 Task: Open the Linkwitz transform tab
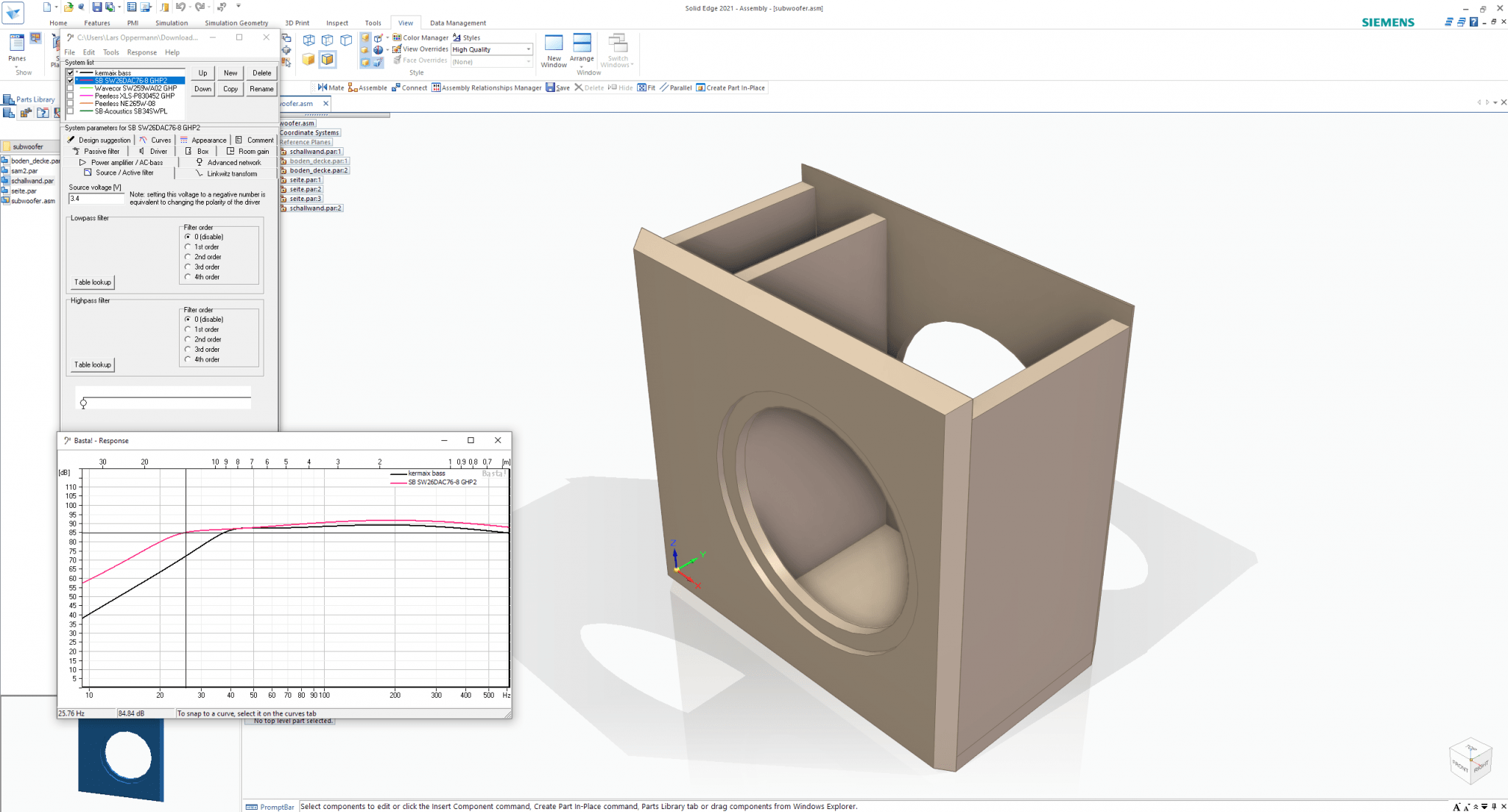(226, 174)
